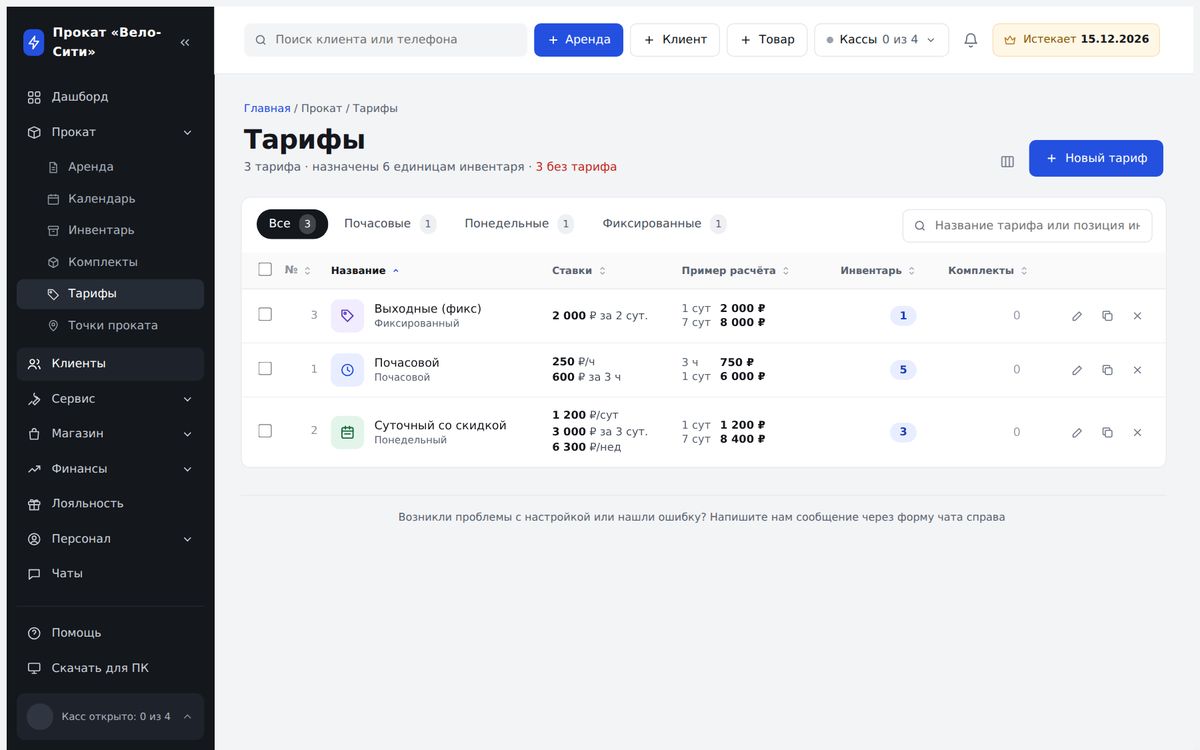
Task: Edit the Выходные (фикс) tariff pencil icon
Action: (1077, 316)
